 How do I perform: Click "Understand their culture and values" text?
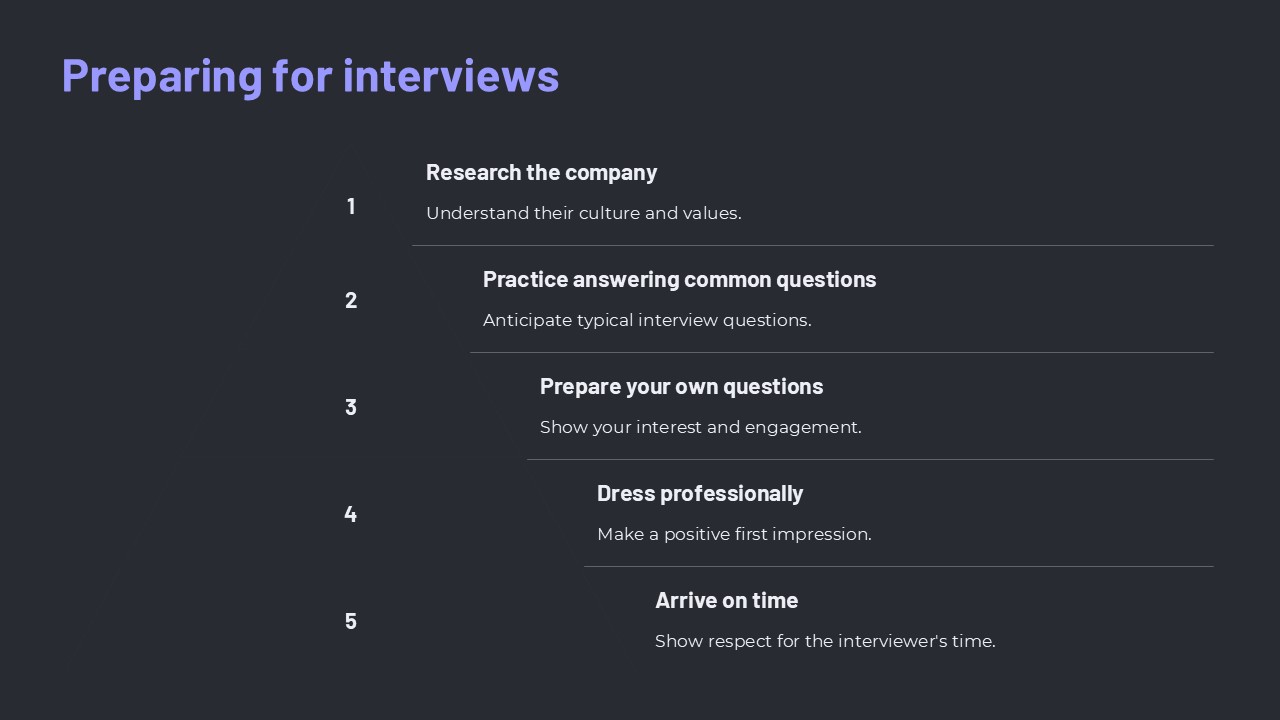[x=583, y=213]
